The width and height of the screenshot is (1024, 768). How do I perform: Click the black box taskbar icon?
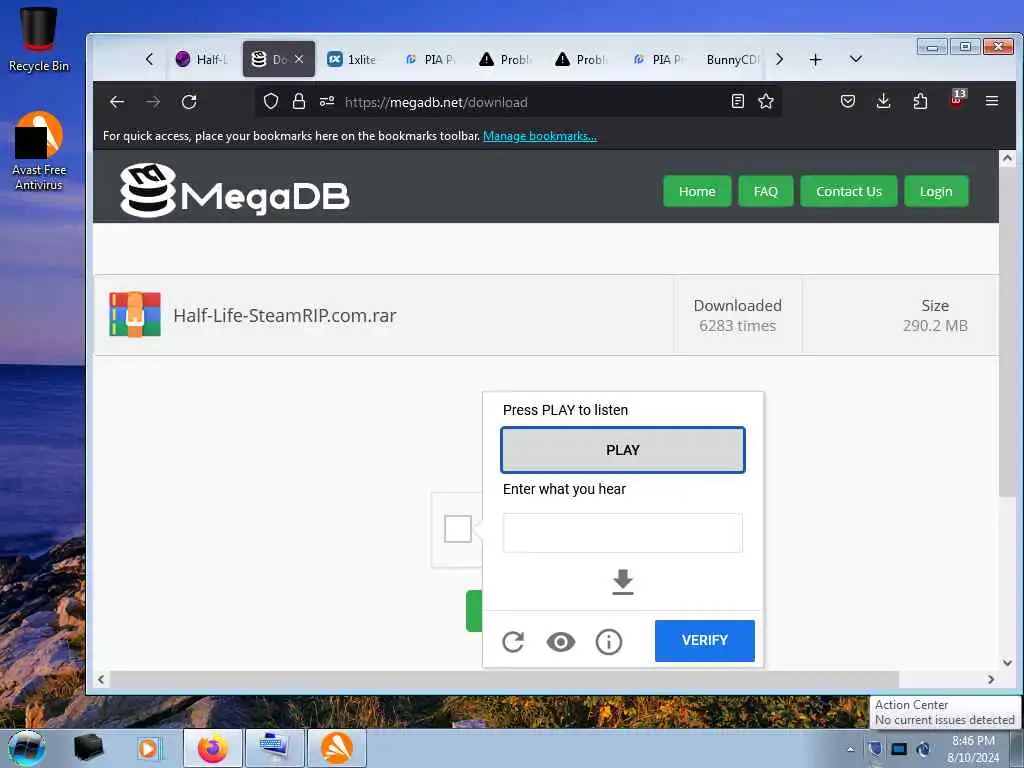click(x=88, y=748)
